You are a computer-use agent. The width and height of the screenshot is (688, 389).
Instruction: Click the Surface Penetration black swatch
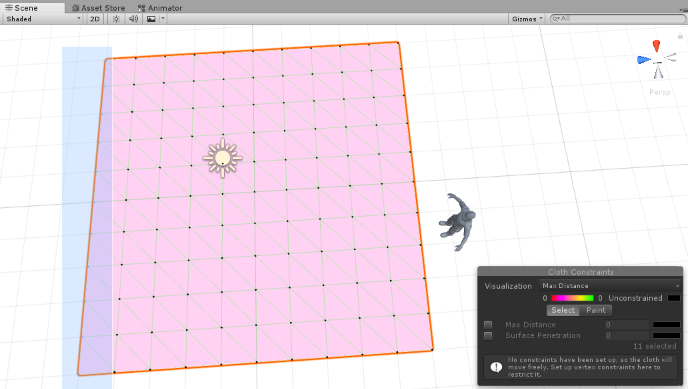(666, 335)
